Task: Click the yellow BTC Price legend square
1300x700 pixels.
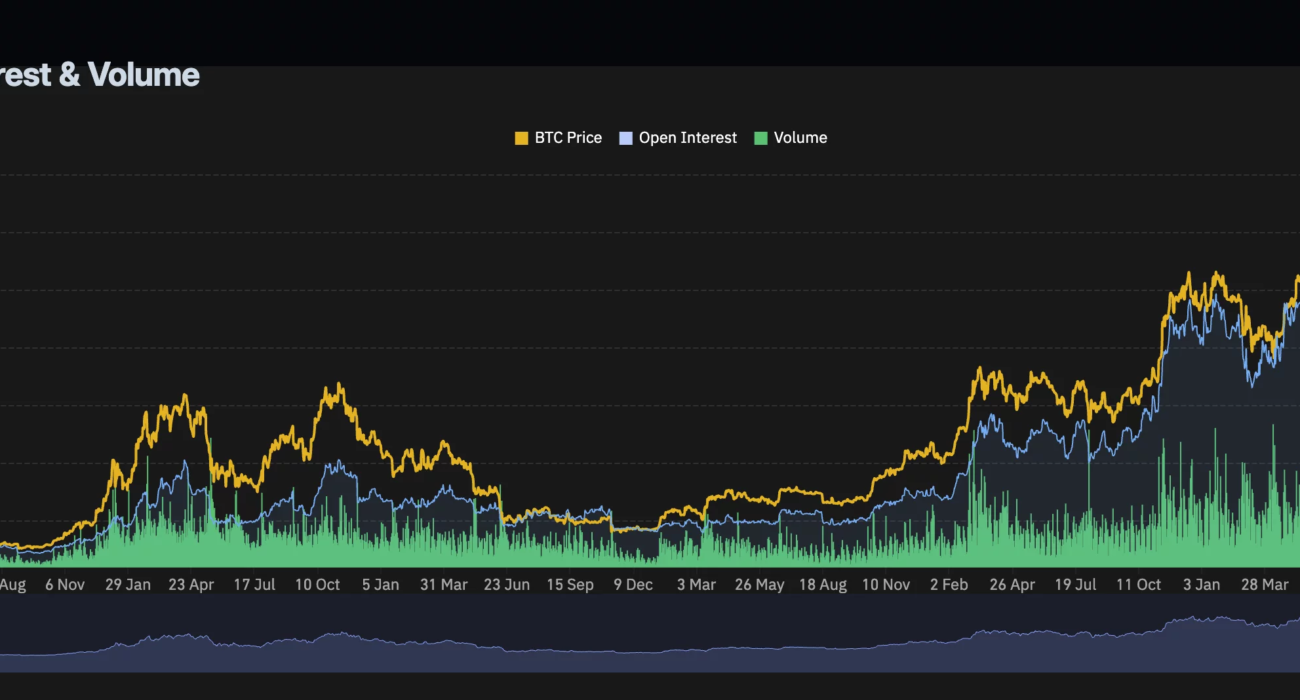Action: [x=521, y=138]
